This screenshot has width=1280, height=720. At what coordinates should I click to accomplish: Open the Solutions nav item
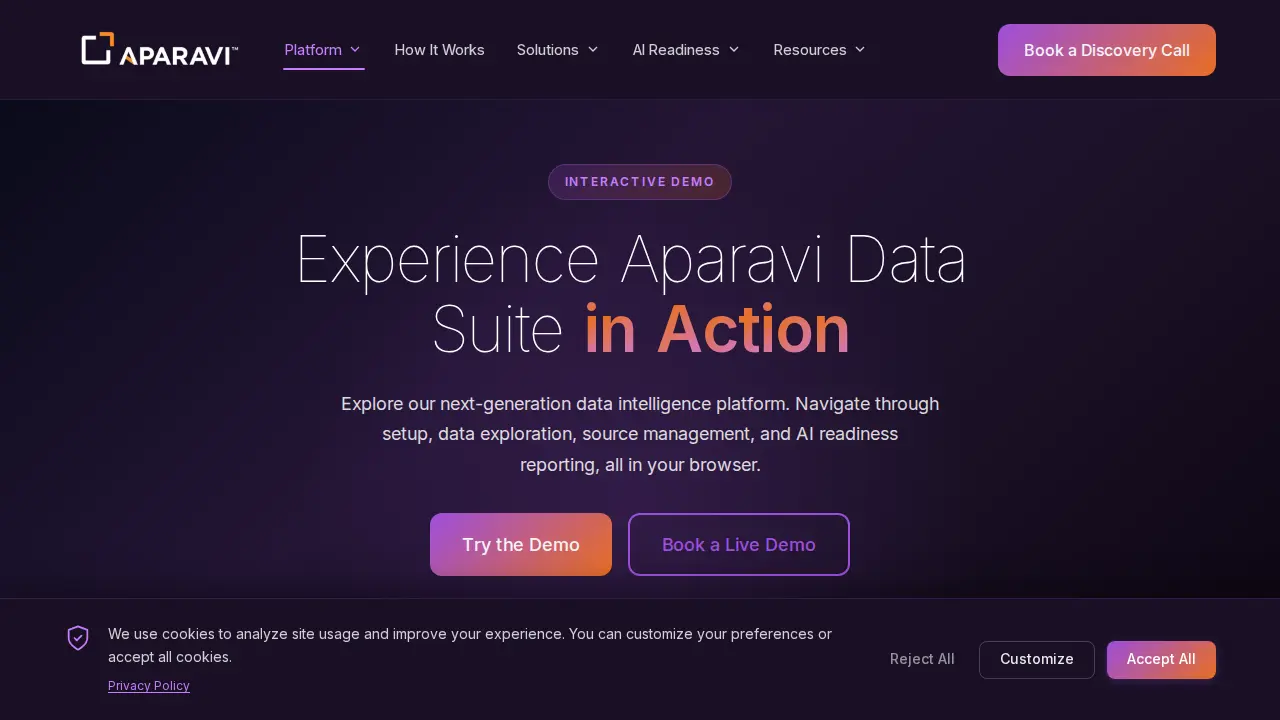(548, 49)
